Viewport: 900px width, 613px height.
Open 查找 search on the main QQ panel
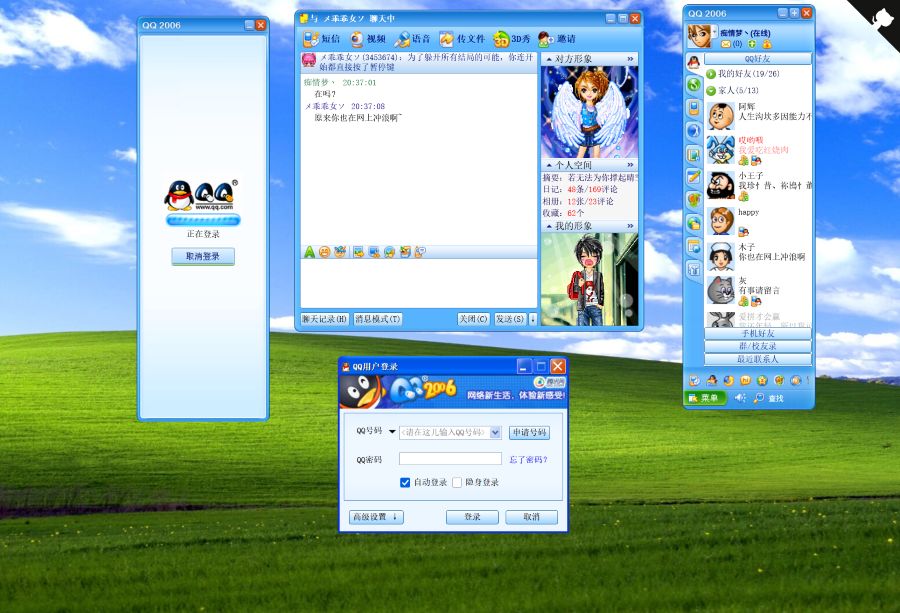(771, 398)
